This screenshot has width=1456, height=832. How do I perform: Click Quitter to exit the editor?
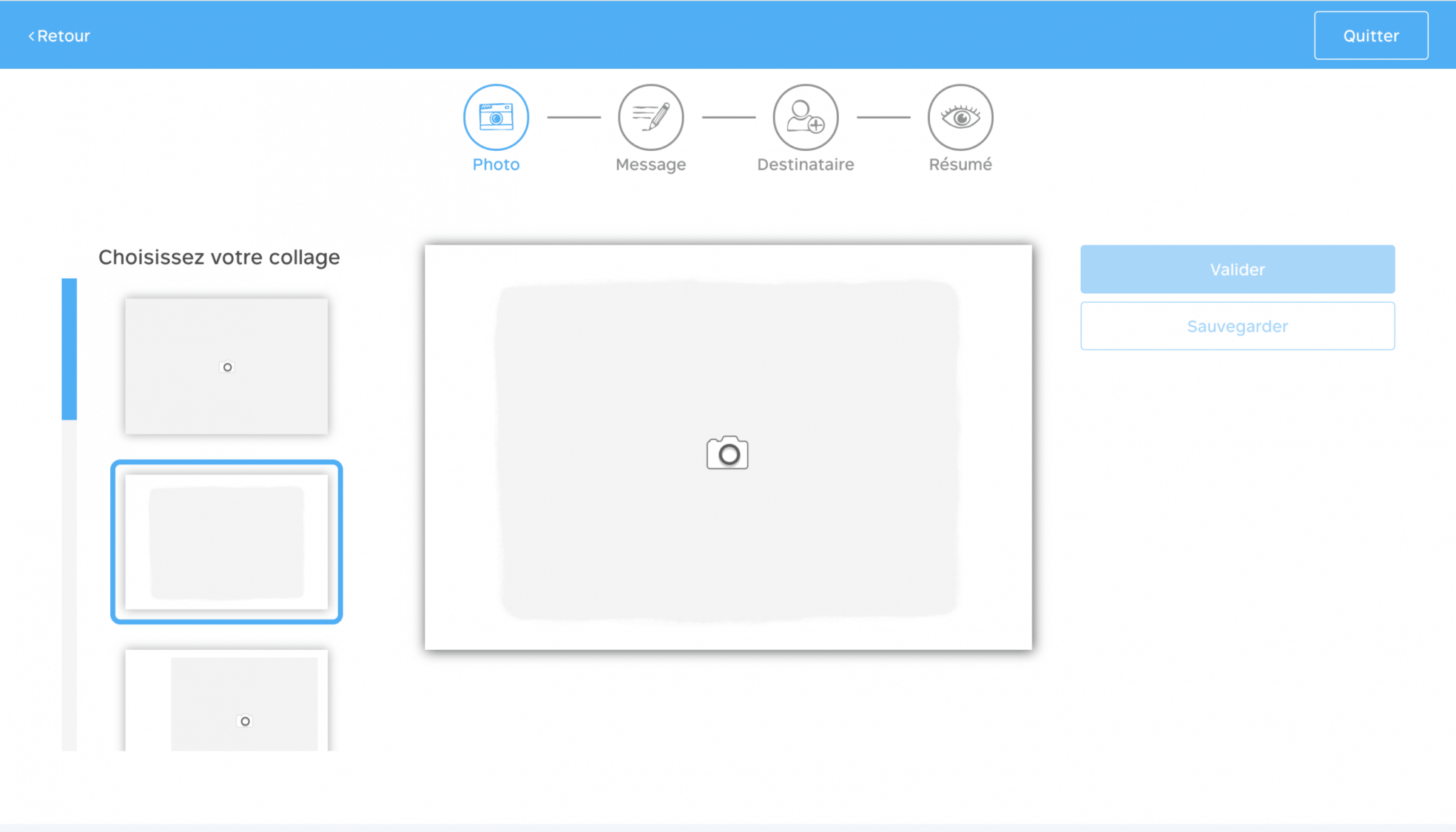(x=1371, y=35)
